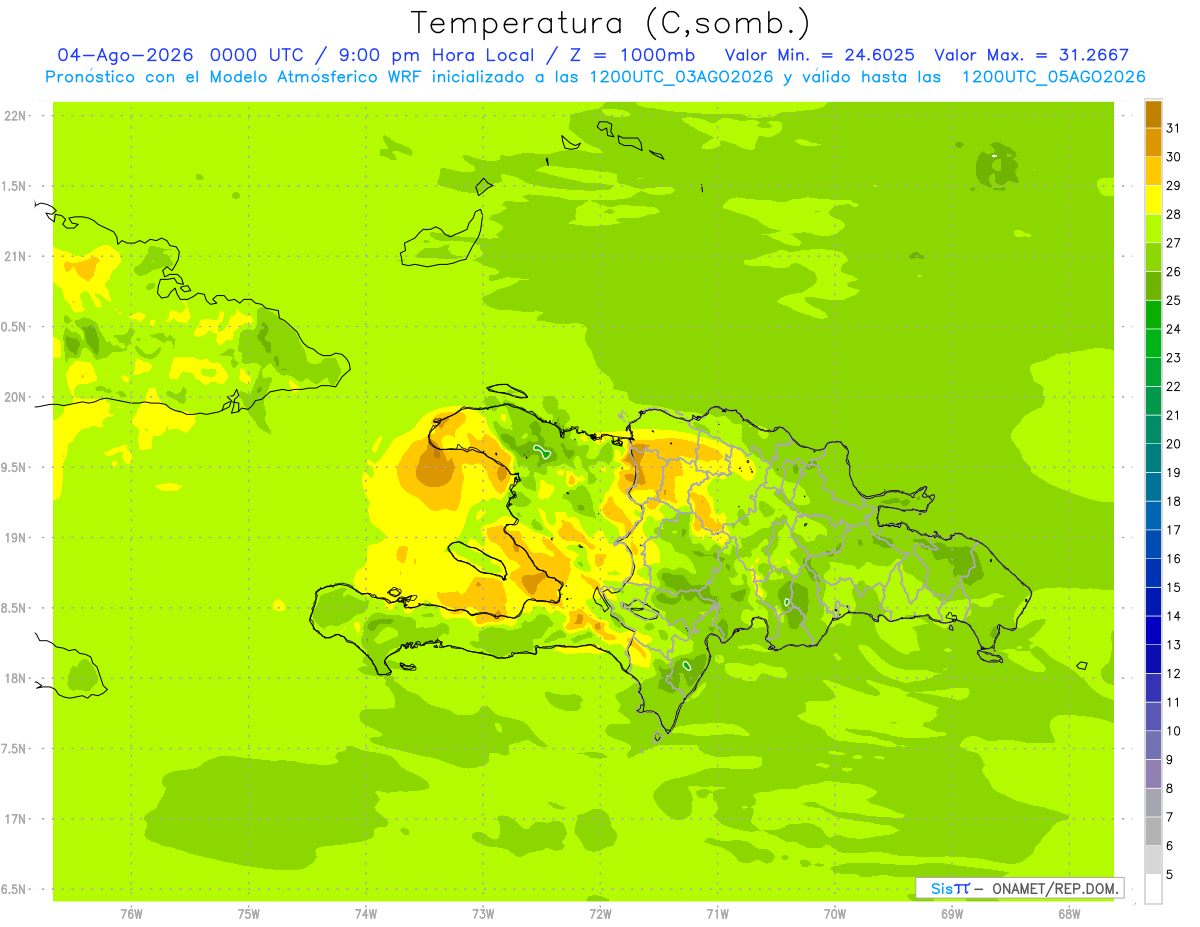Click the 68W longitude axis label
Screen dimensions: 1200x927
pyautogui.click(x=1069, y=913)
